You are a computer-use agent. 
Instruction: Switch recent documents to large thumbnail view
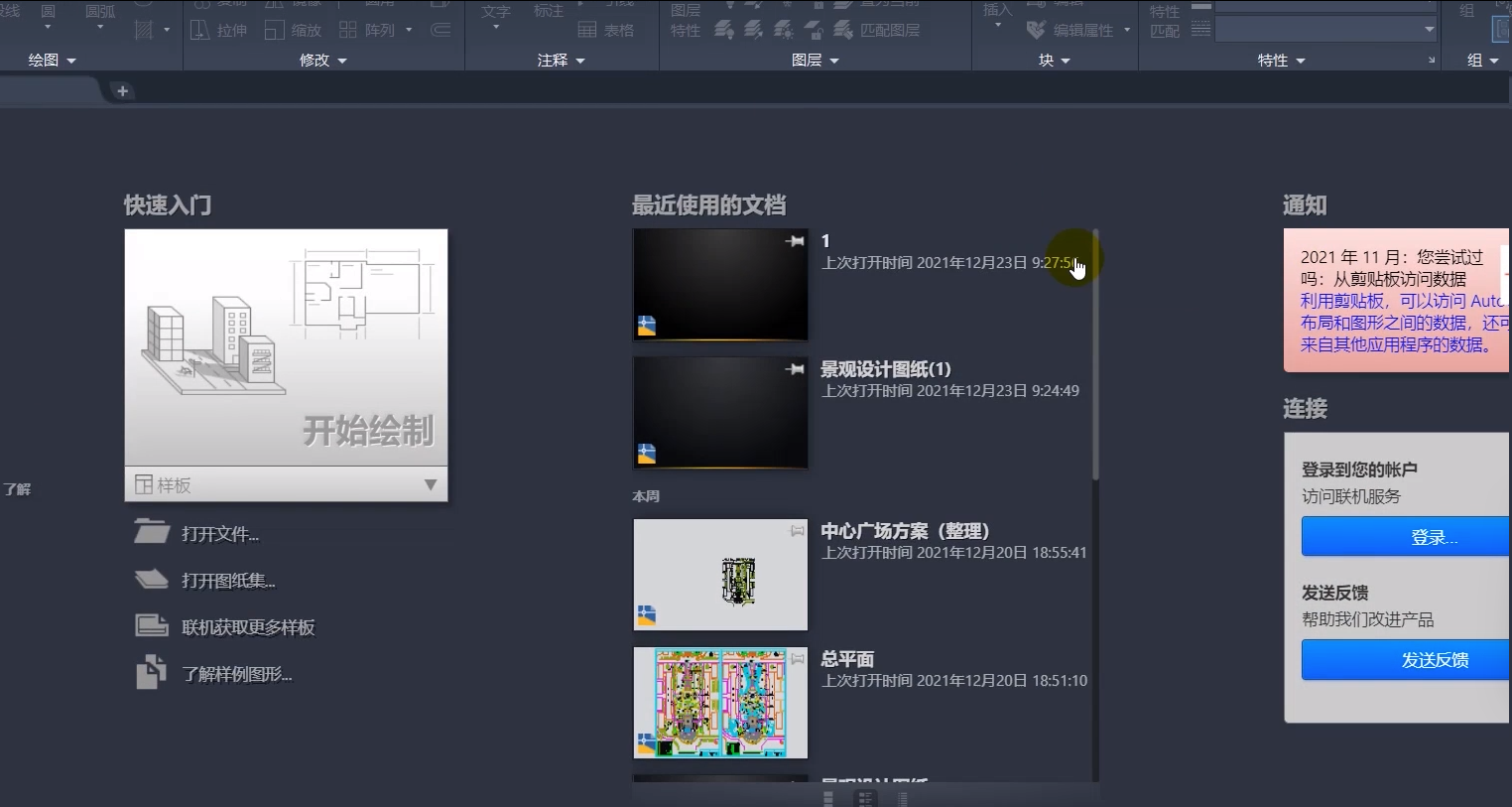[x=828, y=798]
